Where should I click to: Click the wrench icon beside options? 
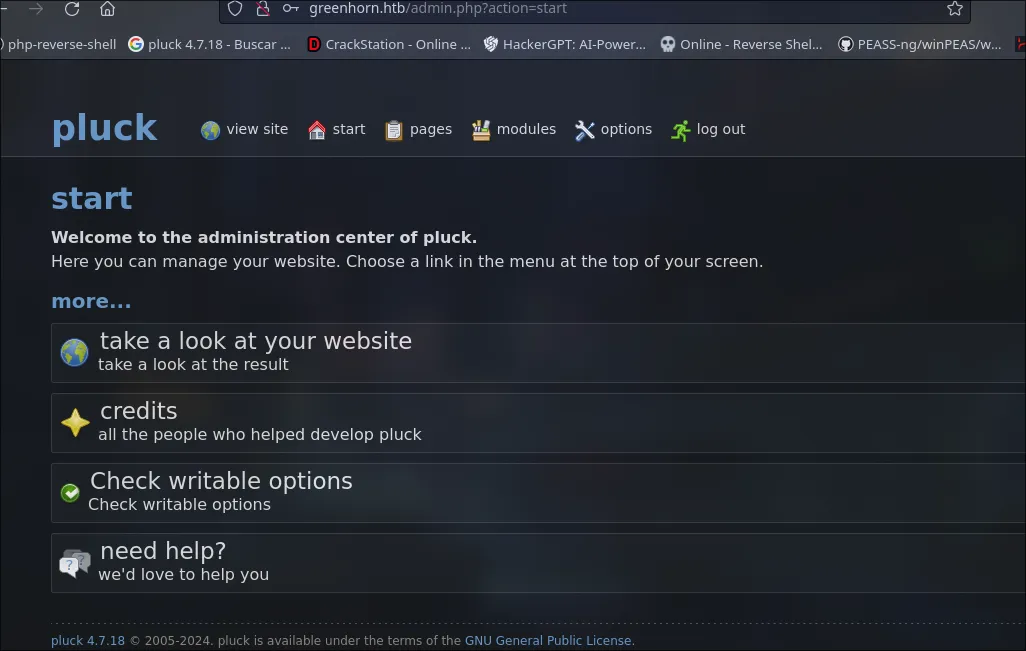click(584, 130)
